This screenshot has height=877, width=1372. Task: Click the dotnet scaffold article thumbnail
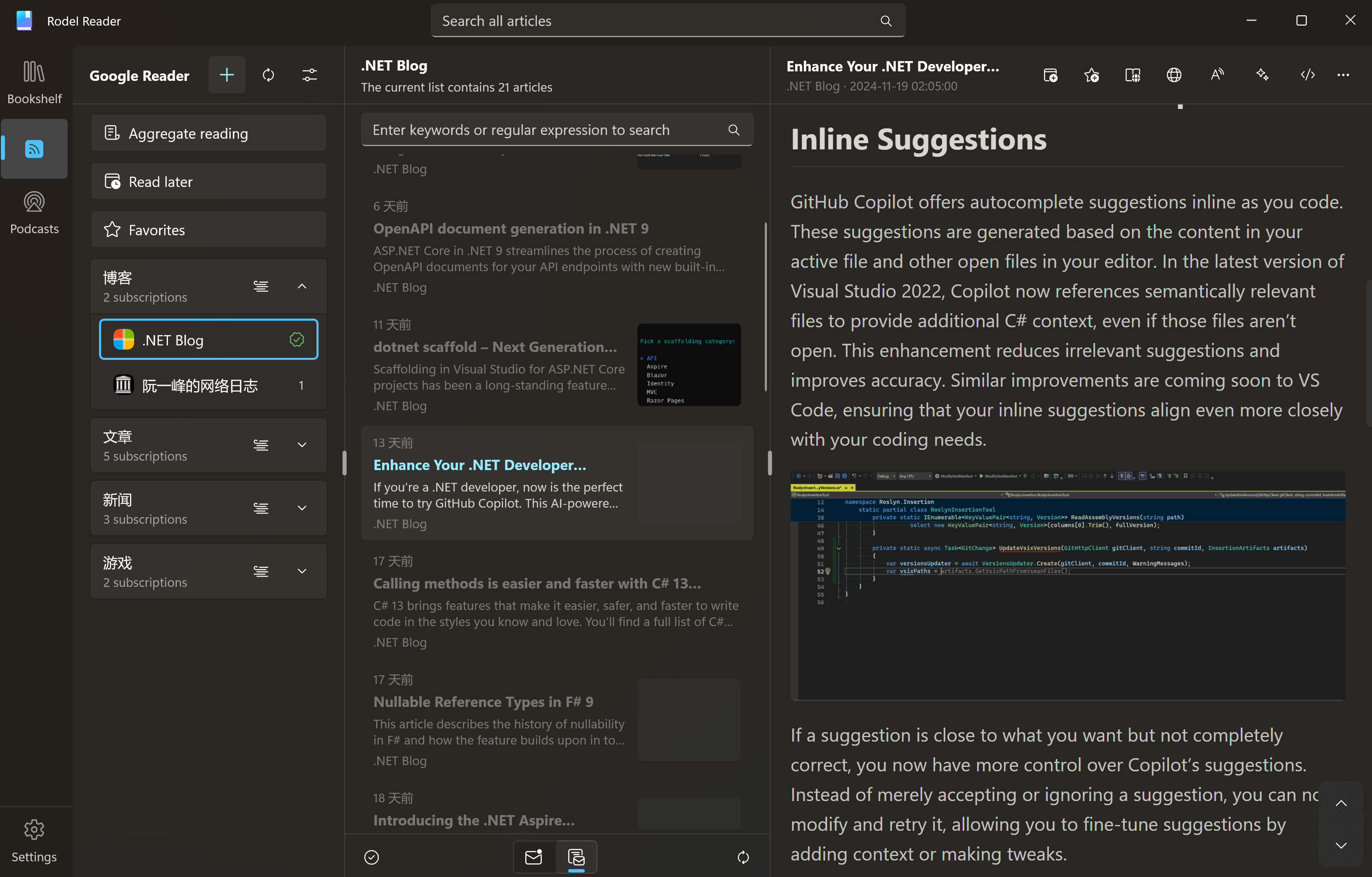click(x=689, y=365)
